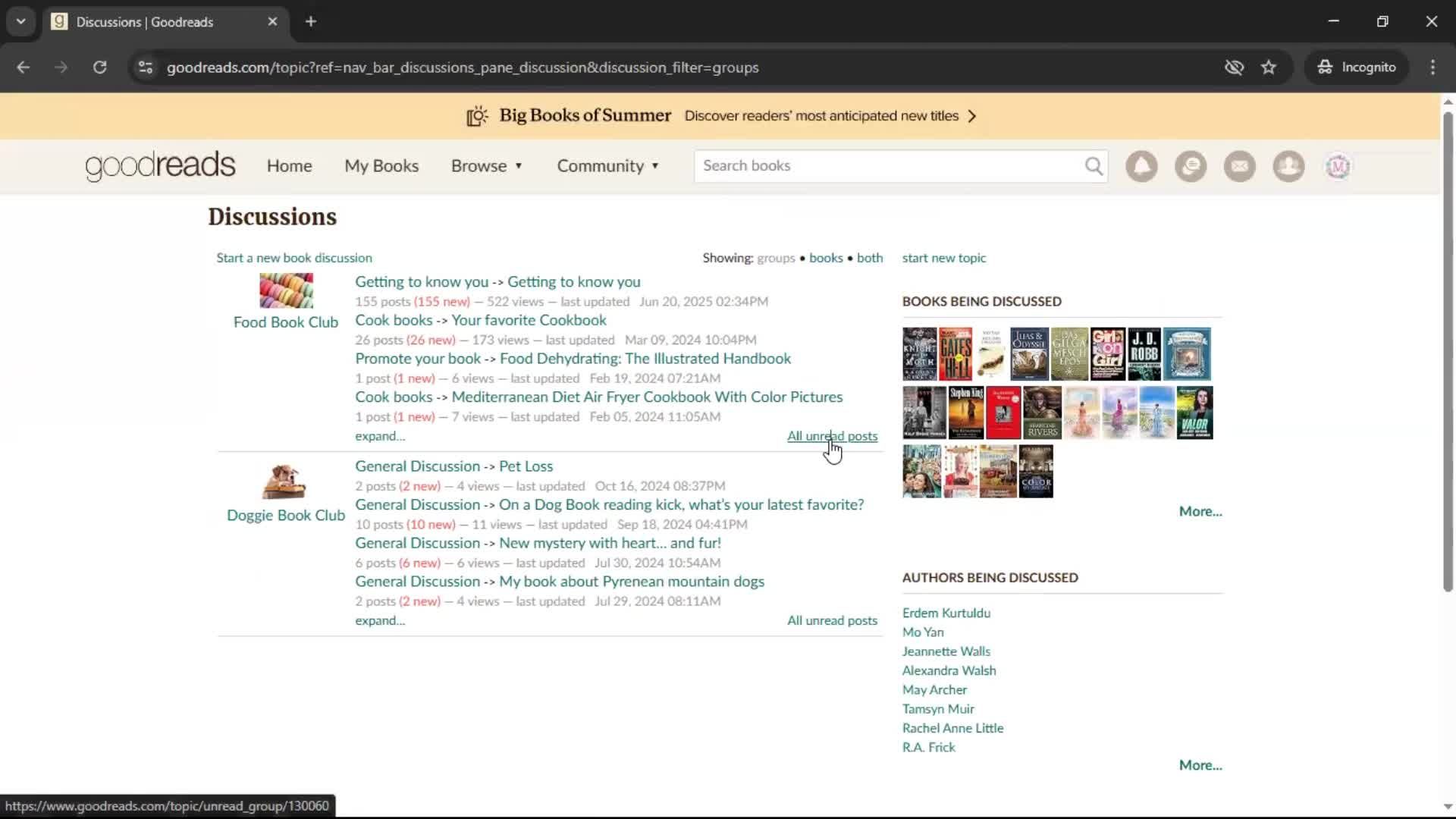Go to the Home menu item
The image size is (1456, 819).
(x=289, y=166)
